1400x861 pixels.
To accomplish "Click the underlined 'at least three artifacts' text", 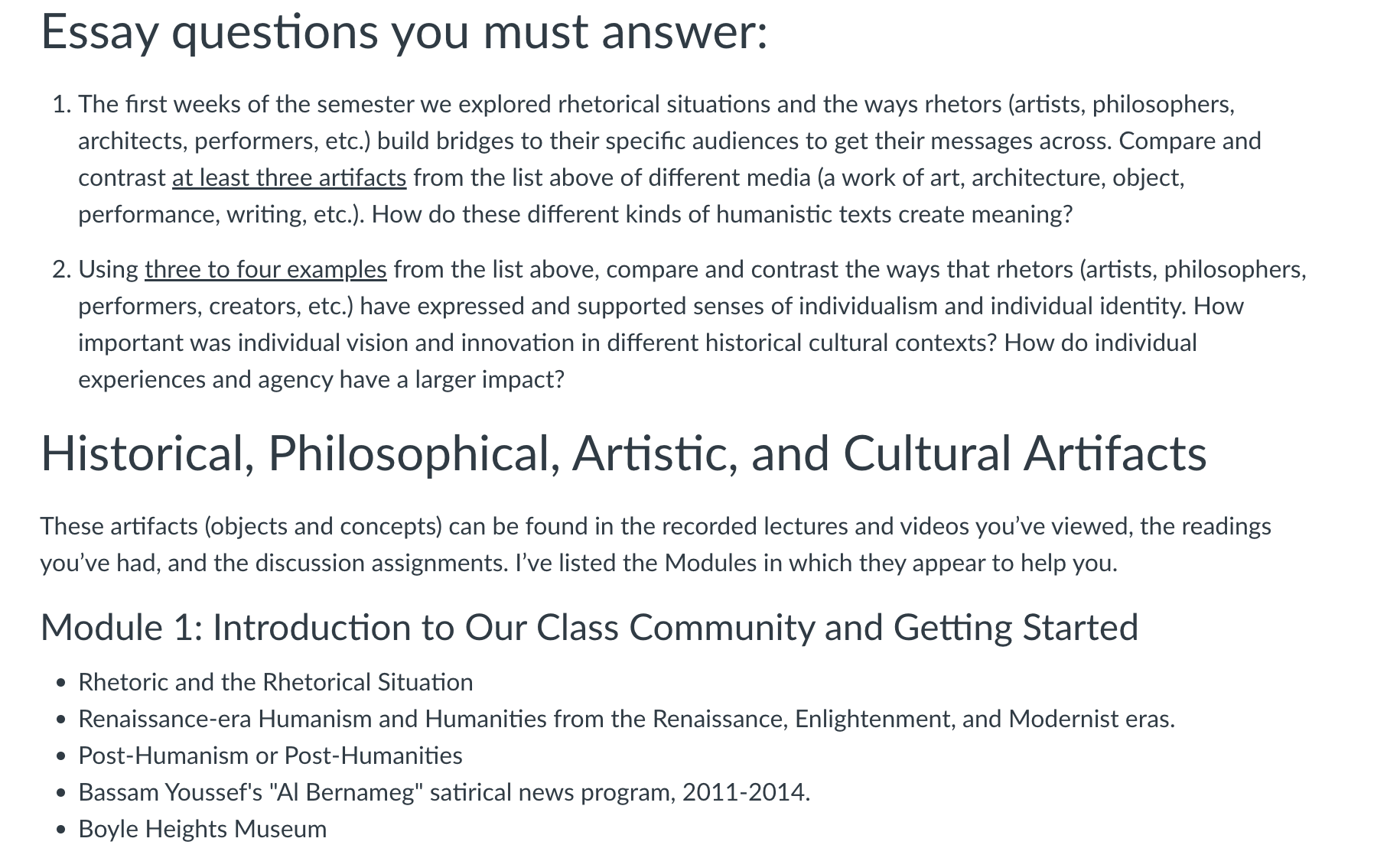I will [289, 177].
